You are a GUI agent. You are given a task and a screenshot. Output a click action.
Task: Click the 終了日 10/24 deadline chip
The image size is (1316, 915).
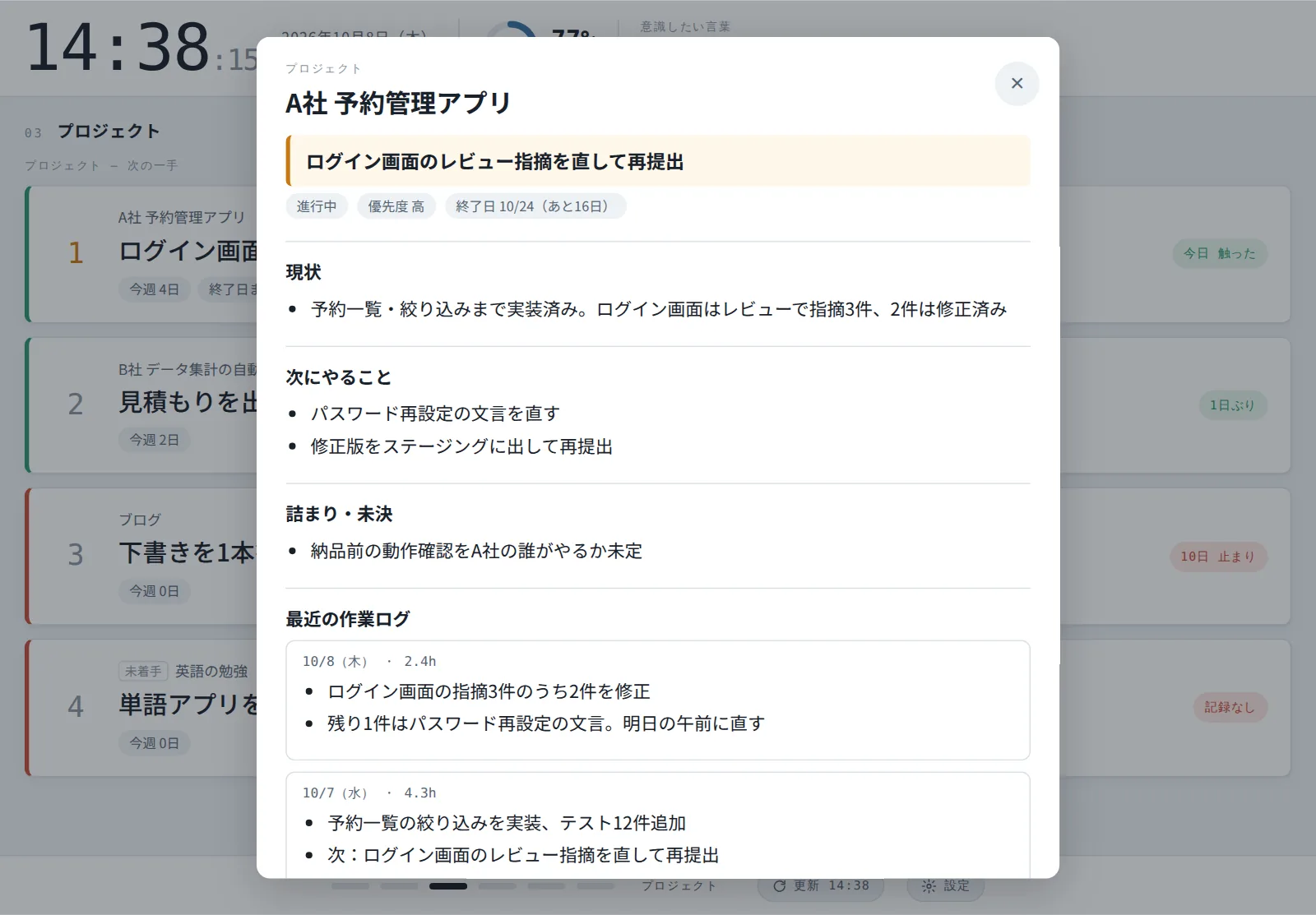[535, 206]
